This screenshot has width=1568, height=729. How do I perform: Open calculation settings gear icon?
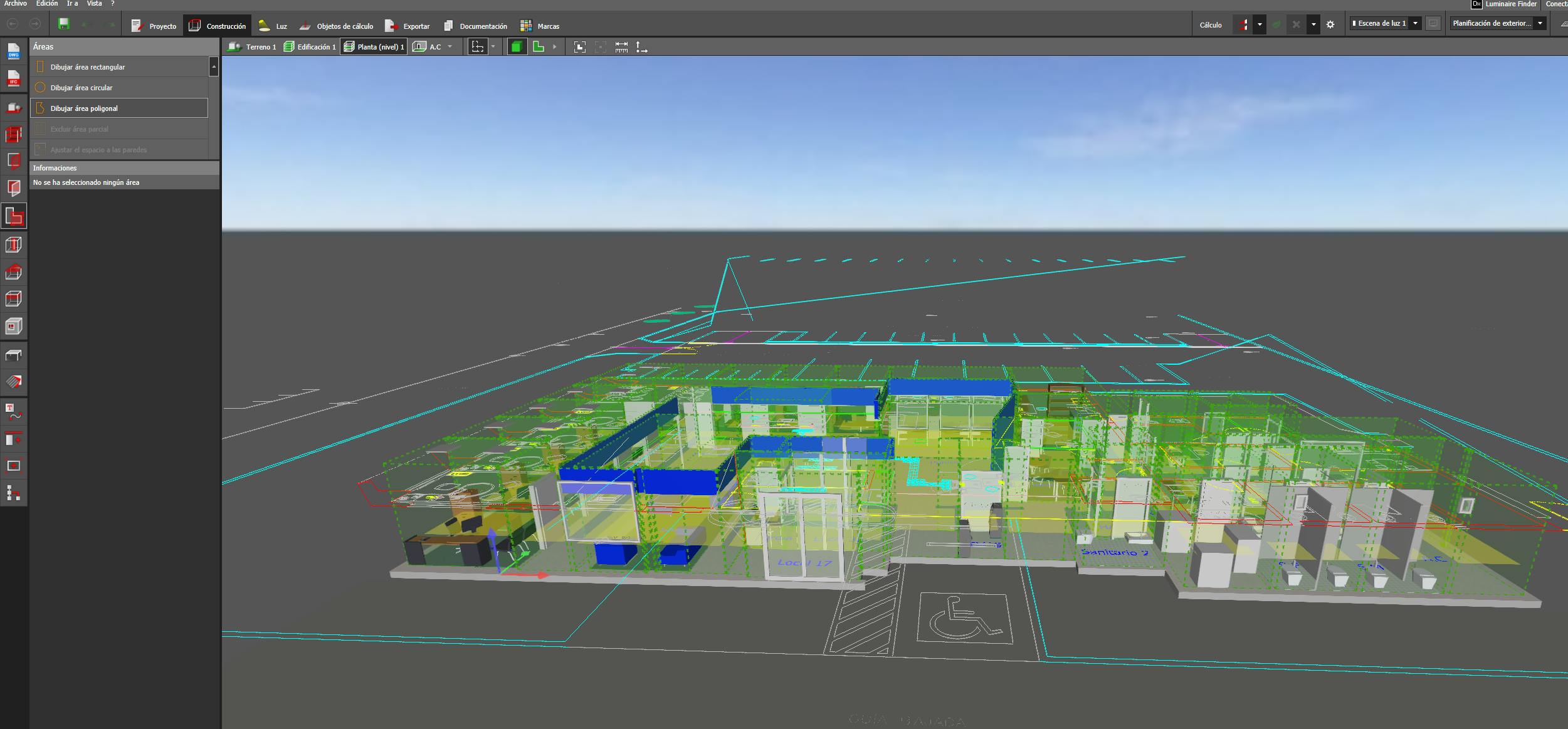(x=1330, y=25)
